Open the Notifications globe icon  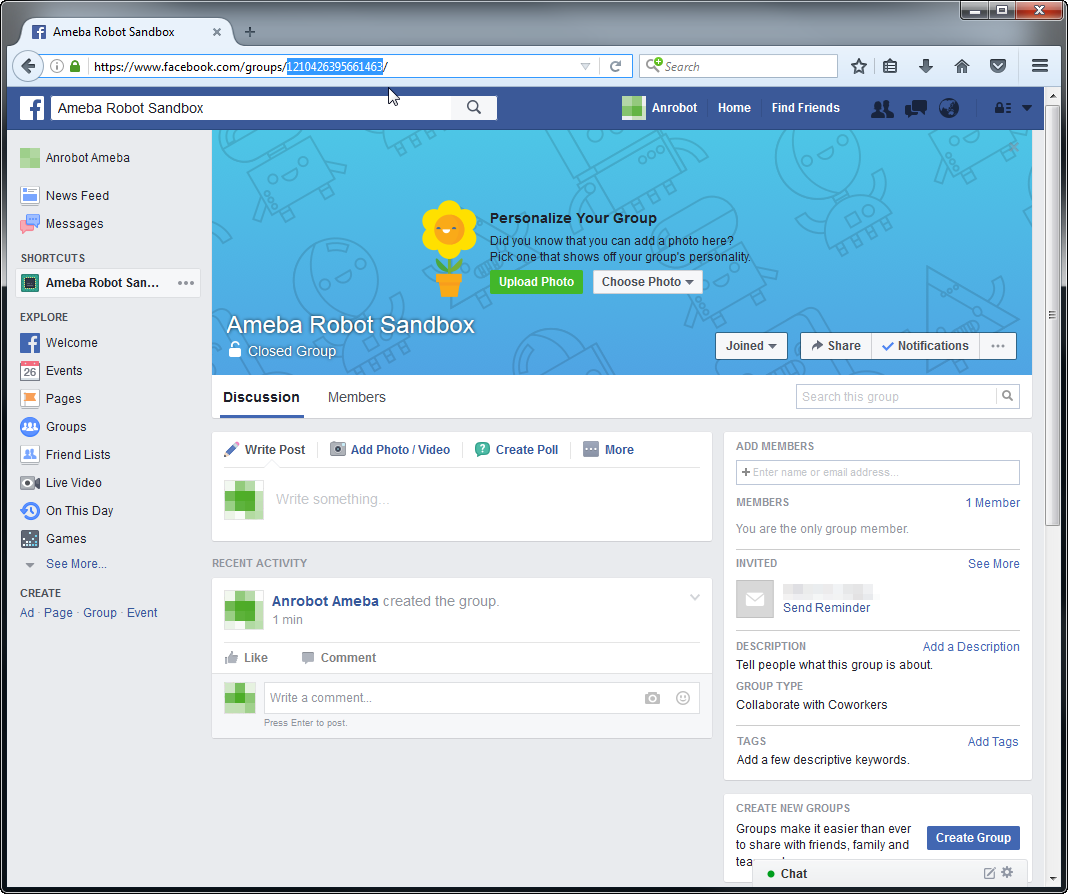coord(949,108)
